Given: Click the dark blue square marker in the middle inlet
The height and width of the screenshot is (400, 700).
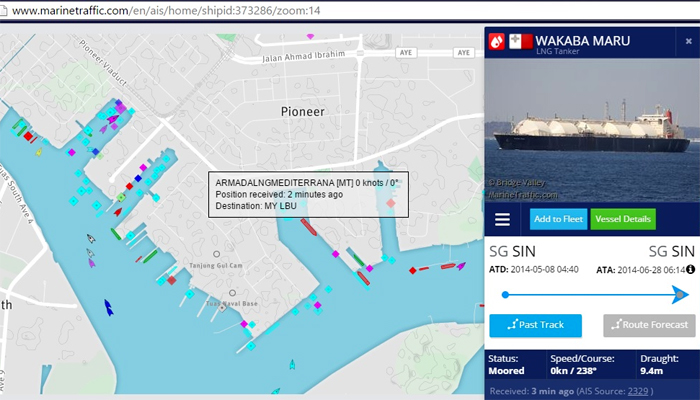Looking at the screenshot, I should point(138,179).
